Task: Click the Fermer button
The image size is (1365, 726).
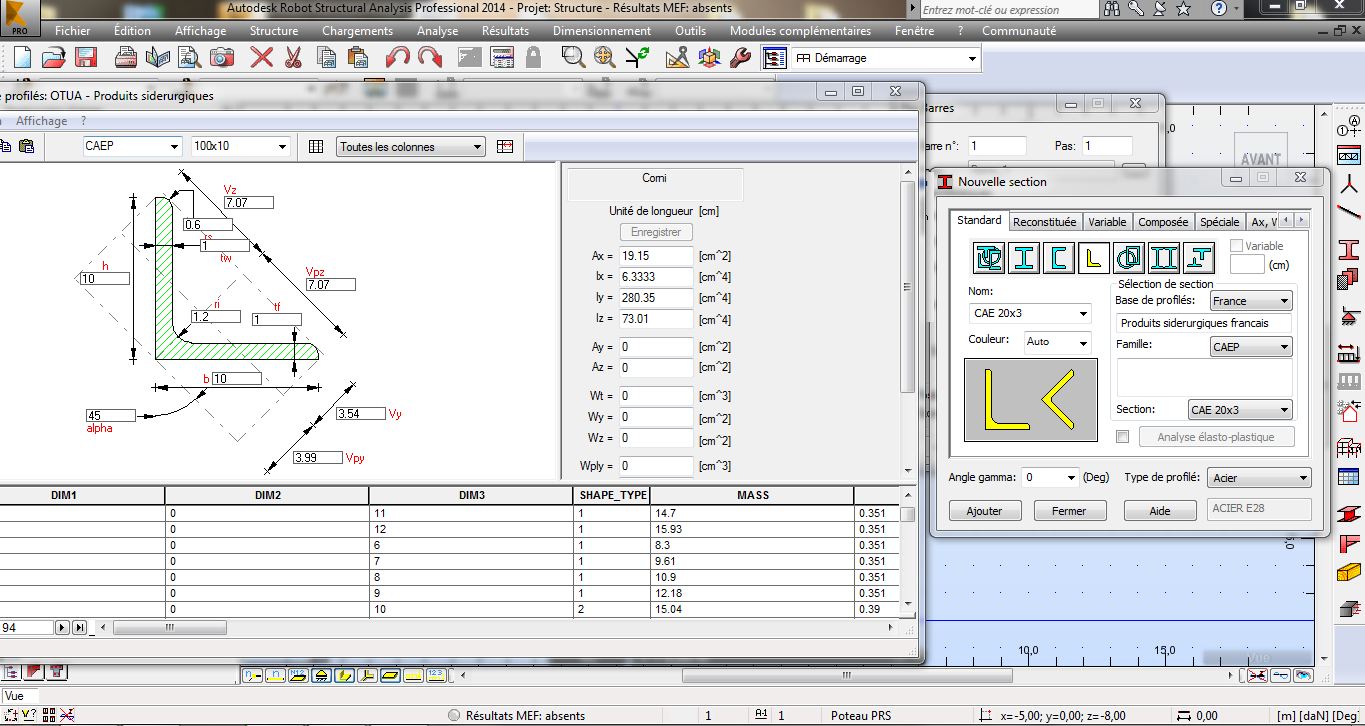Action: [x=1069, y=511]
